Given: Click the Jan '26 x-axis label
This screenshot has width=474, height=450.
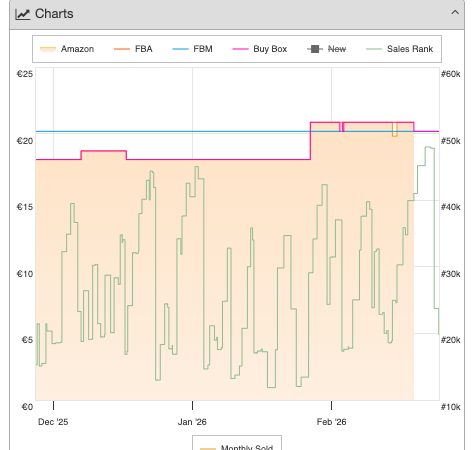Looking at the screenshot, I should [x=192, y=422].
